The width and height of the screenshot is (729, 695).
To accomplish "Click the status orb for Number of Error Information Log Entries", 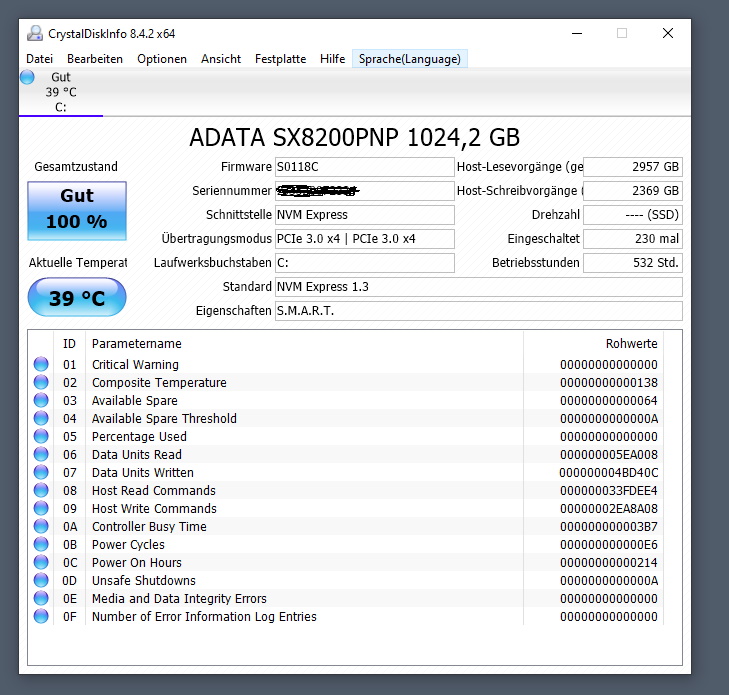I will pos(41,616).
